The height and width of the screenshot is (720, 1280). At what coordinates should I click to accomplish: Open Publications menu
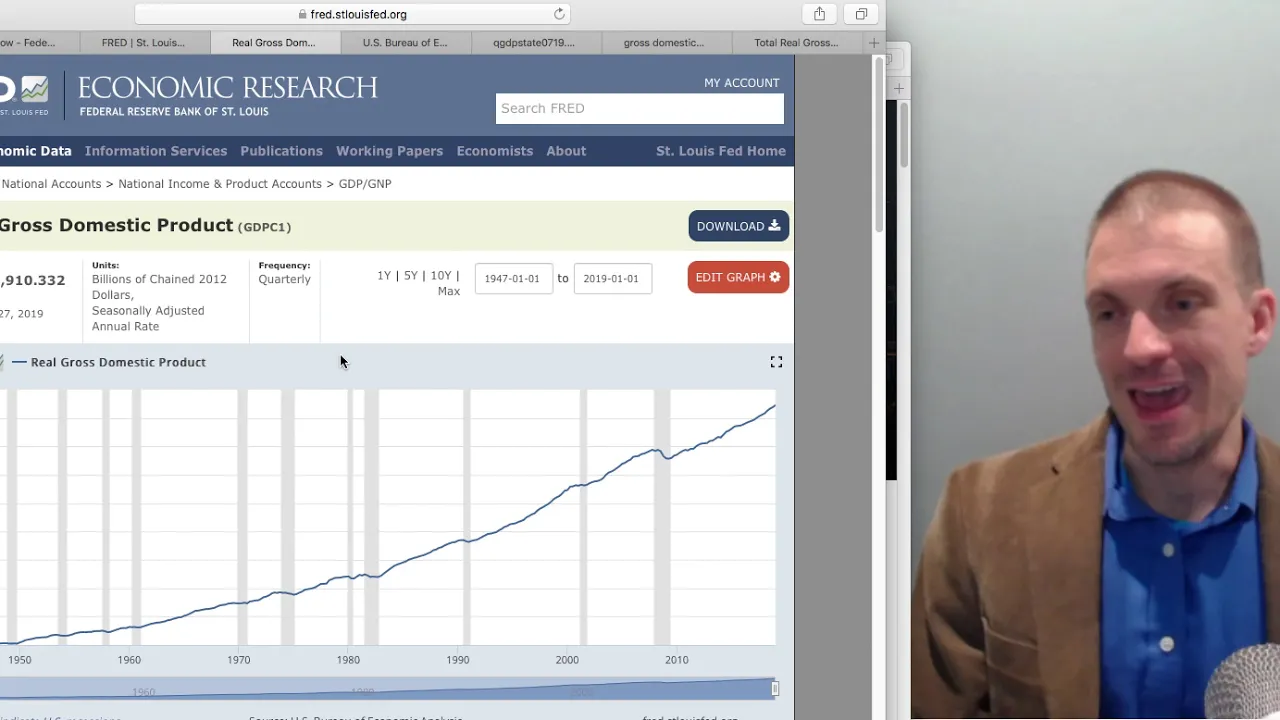[281, 151]
